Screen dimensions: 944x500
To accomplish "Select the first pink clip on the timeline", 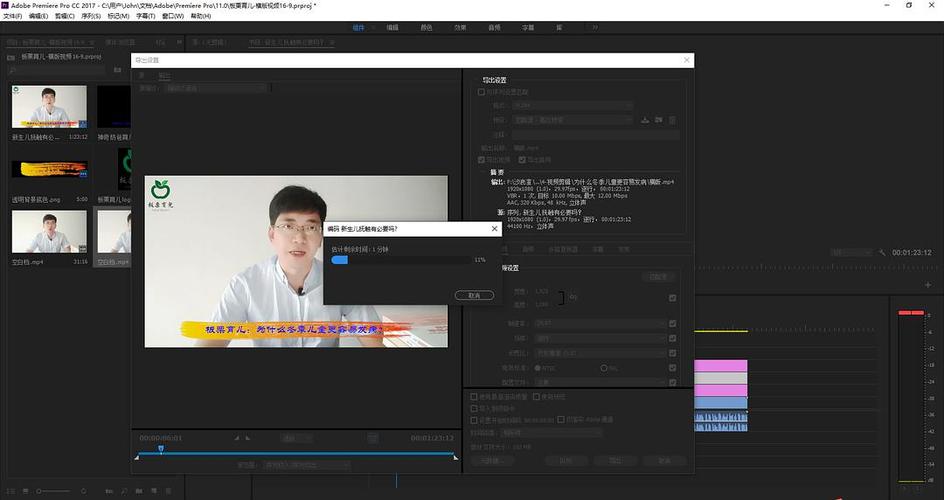I will pyautogui.click(x=721, y=366).
